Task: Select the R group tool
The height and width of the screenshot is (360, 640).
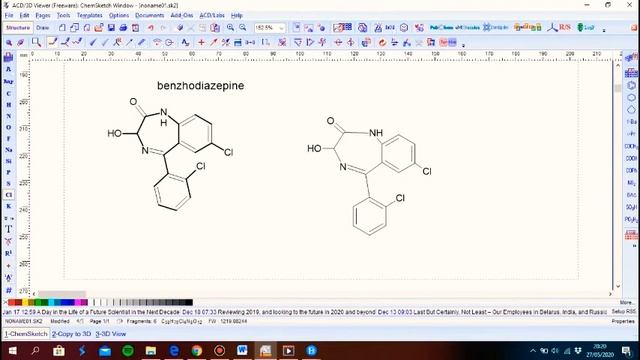Action: (x=9, y=253)
